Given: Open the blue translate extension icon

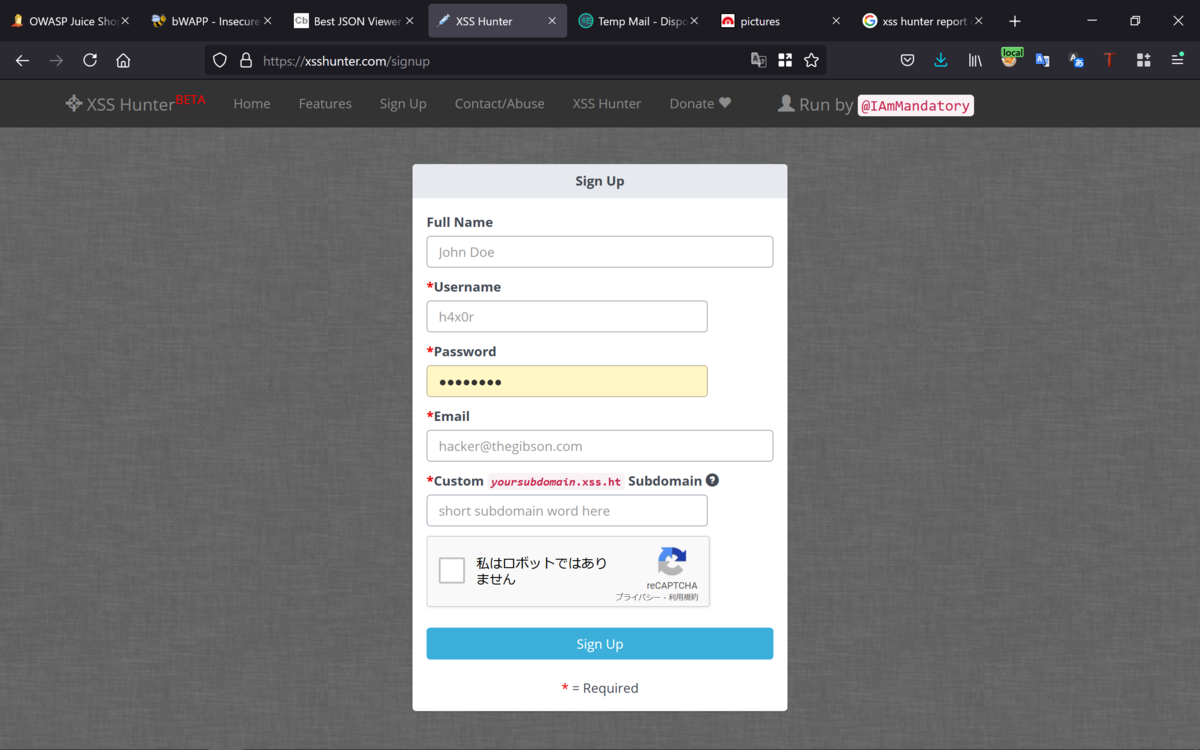Looking at the screenshot, I should coord(1042,60).
